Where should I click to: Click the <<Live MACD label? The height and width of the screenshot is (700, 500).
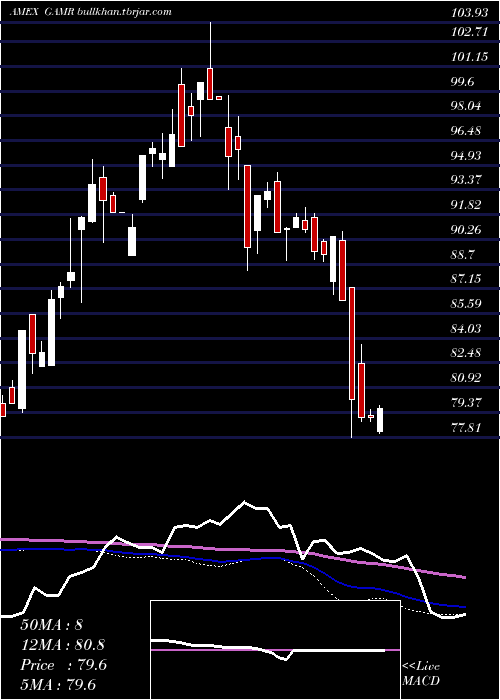point(421,674)
